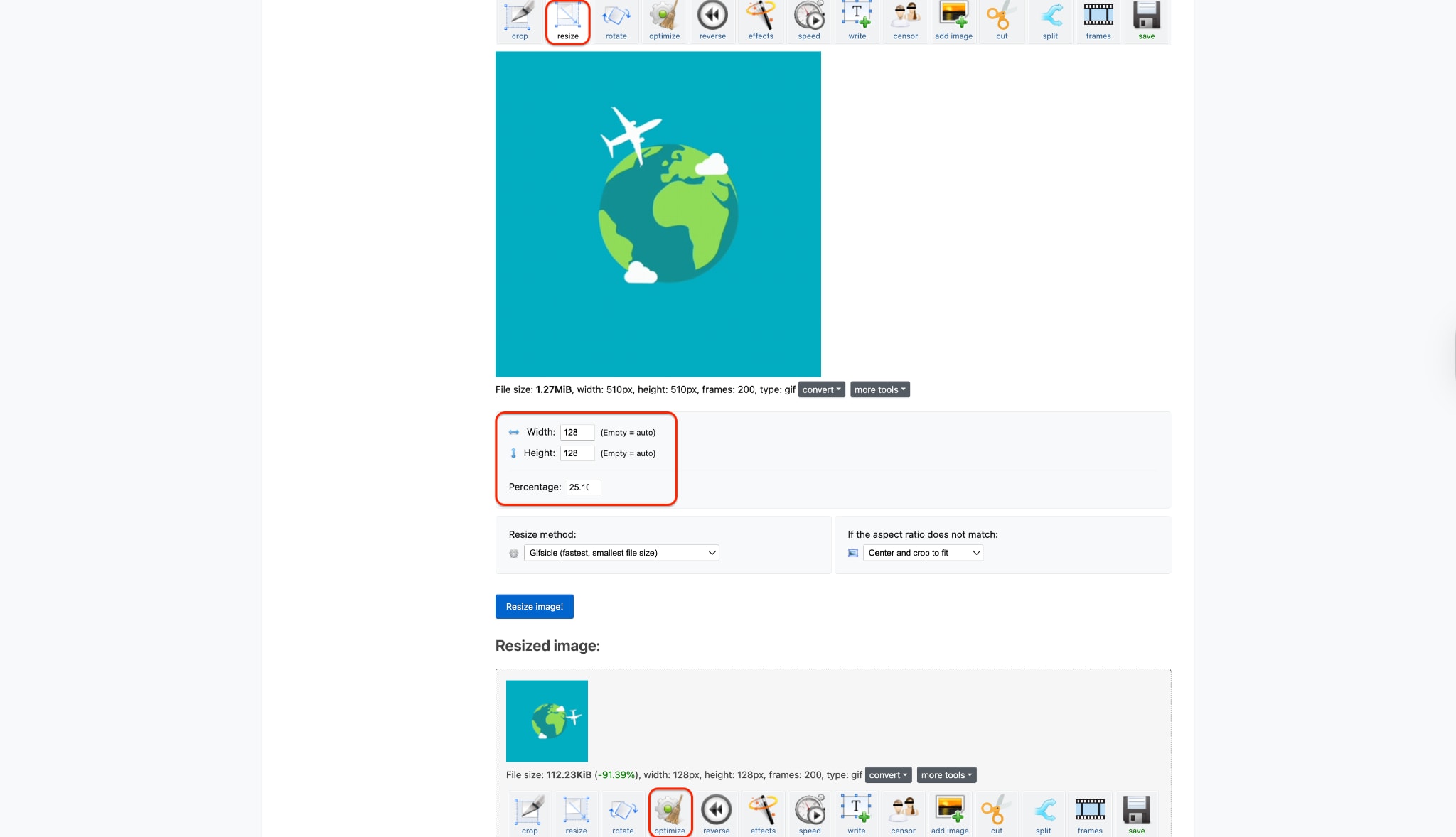Click the Width input field
1456x837 pixels.
(x=577, y=432)
